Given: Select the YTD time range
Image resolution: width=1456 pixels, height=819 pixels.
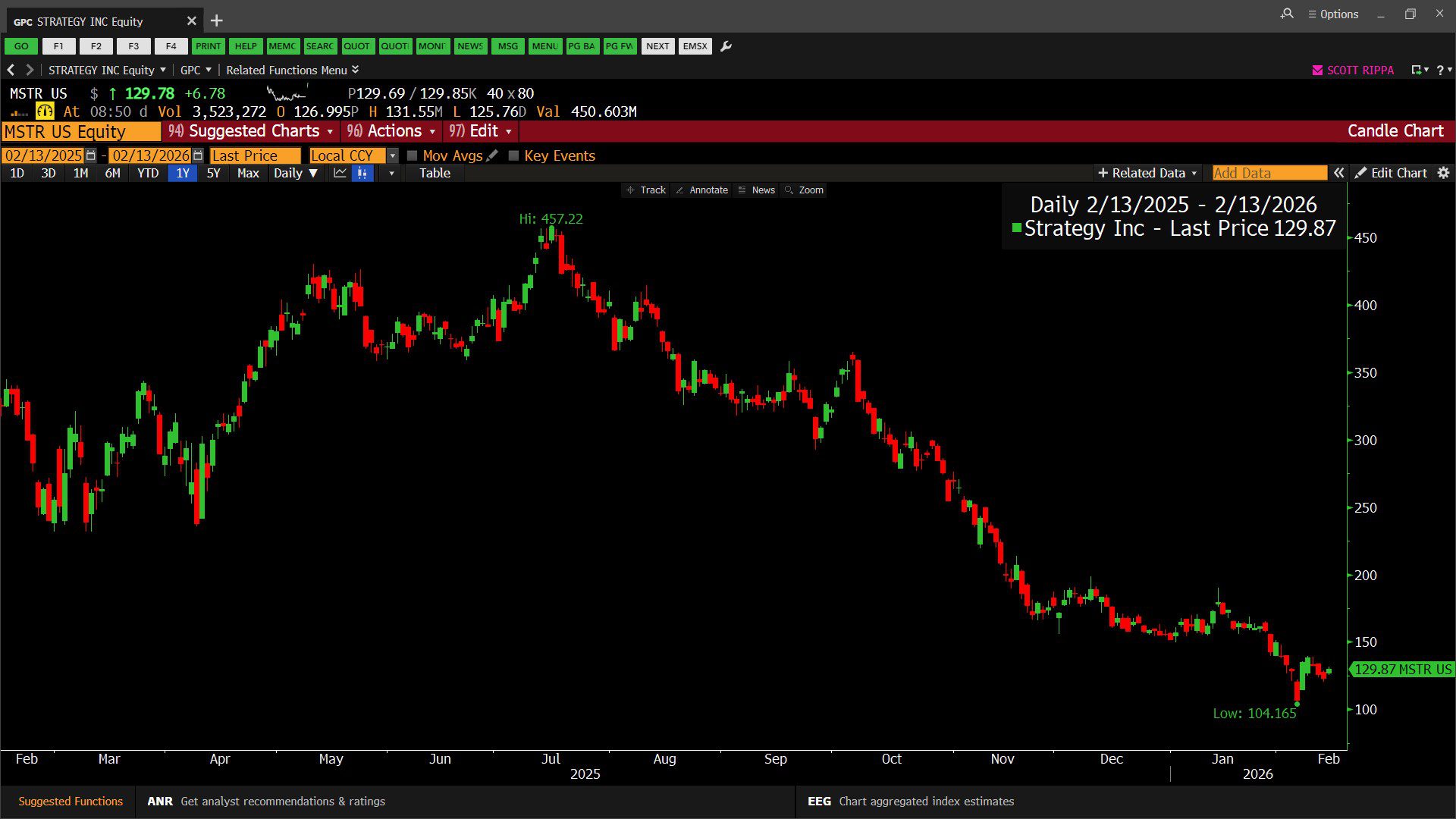Looking at the screenshot, I should 147,173.
